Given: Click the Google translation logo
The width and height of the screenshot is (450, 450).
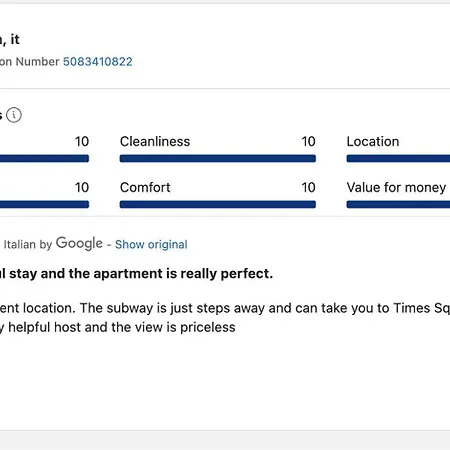Looking at the screenshot, I should pos(79,243).
